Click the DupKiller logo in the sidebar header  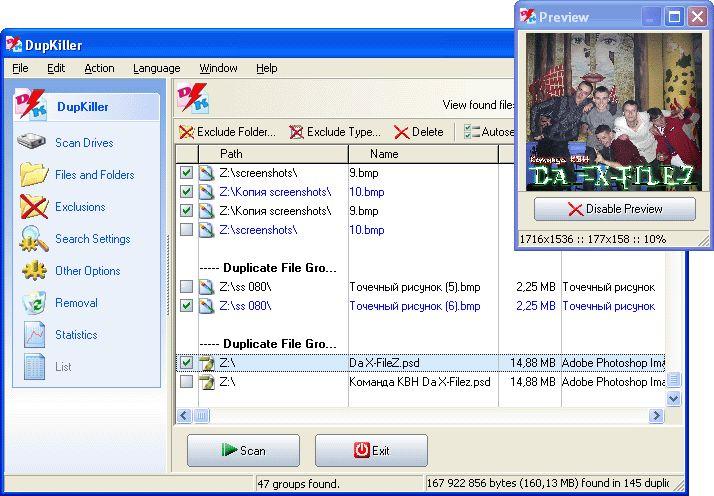pos(31,105)
